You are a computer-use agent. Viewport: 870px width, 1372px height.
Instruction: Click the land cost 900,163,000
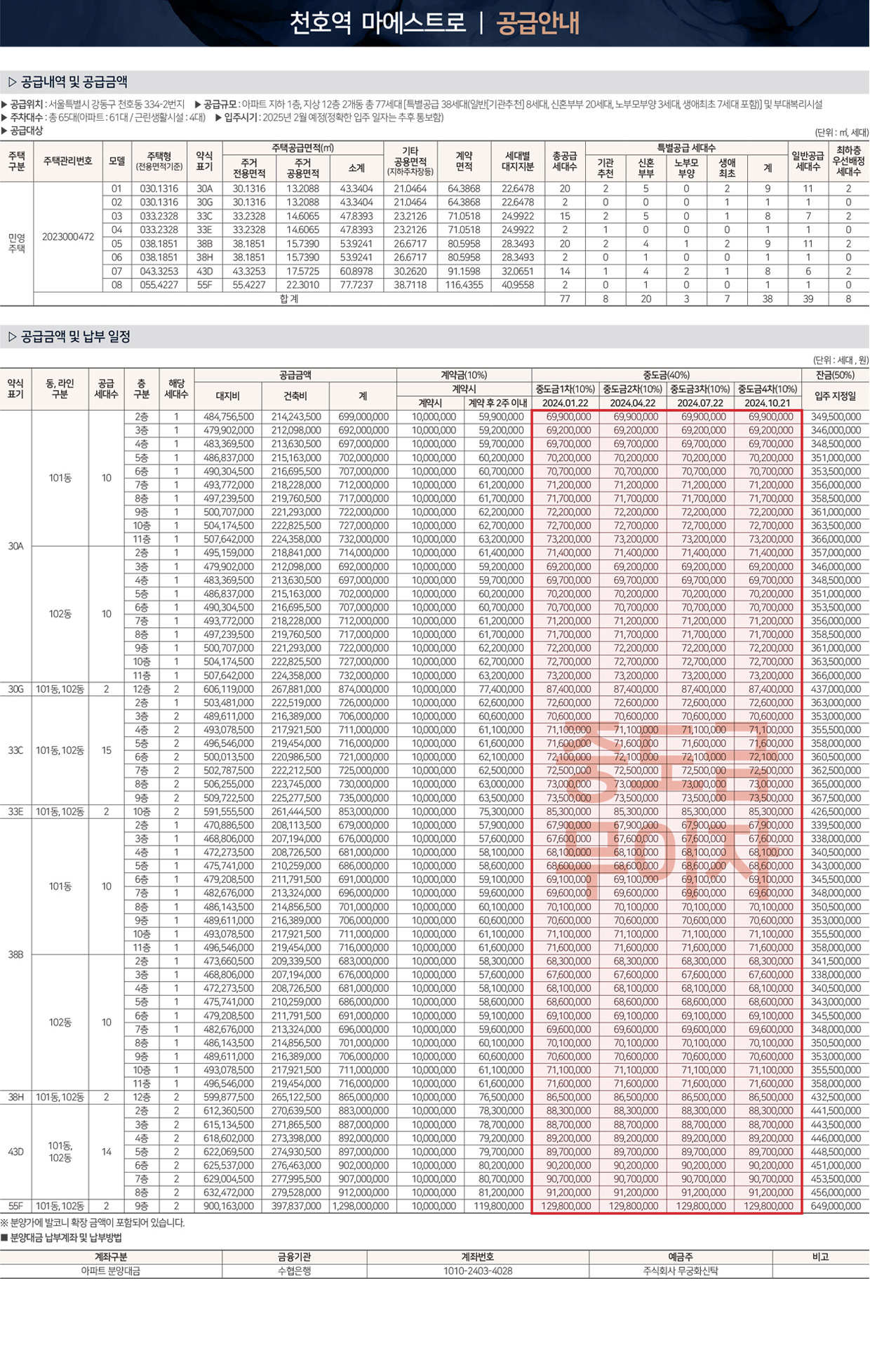click(228, 1206)
